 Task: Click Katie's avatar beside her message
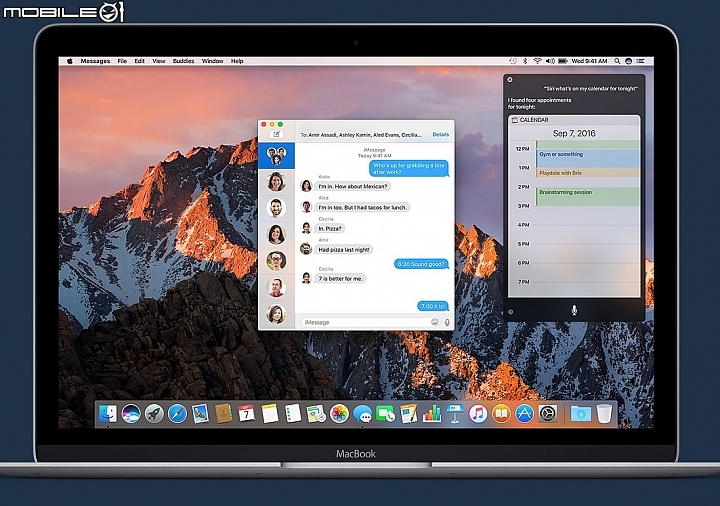click(x=306, y=186)
